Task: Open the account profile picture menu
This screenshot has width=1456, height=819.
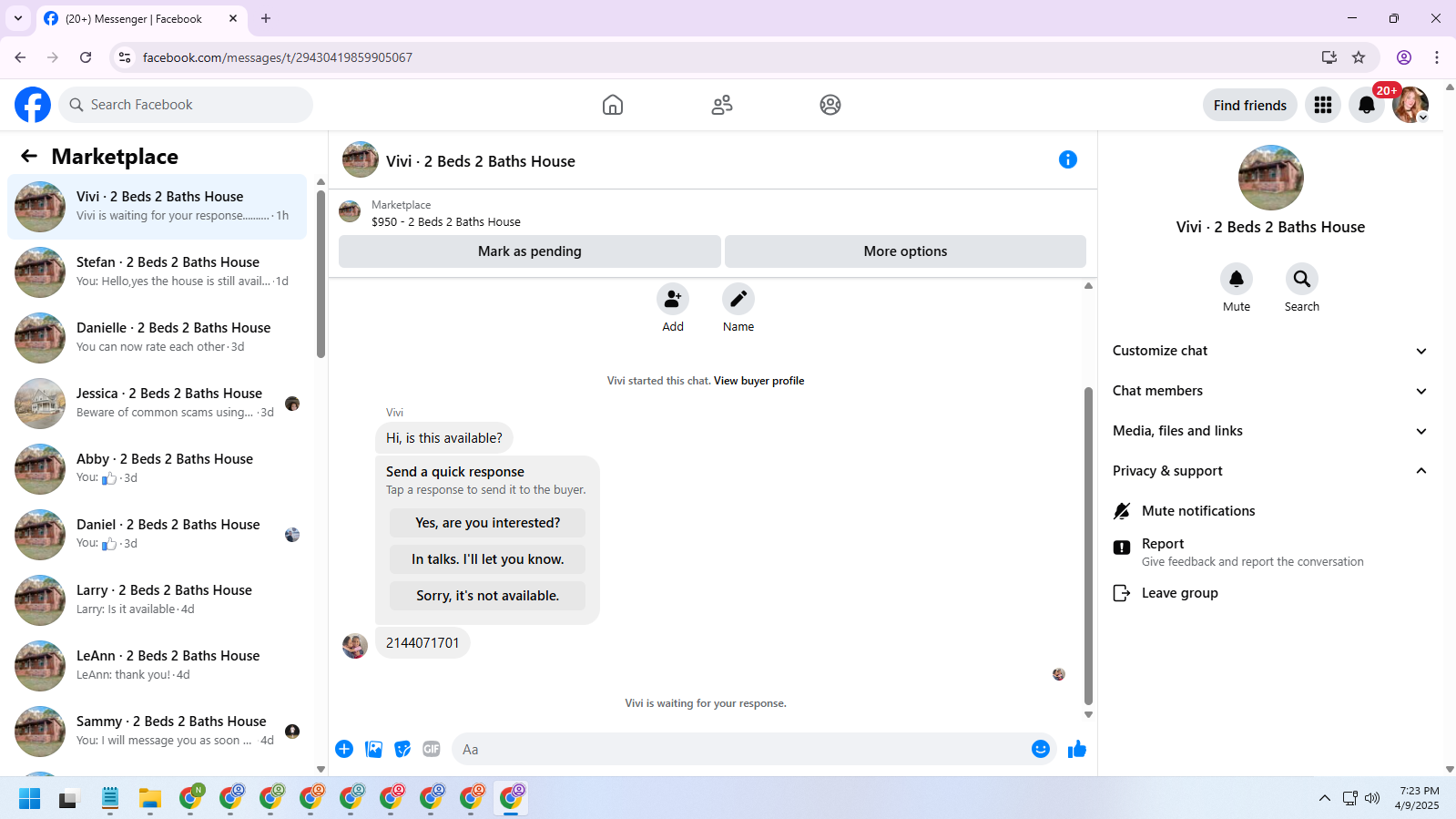Action: (1410, 105)
